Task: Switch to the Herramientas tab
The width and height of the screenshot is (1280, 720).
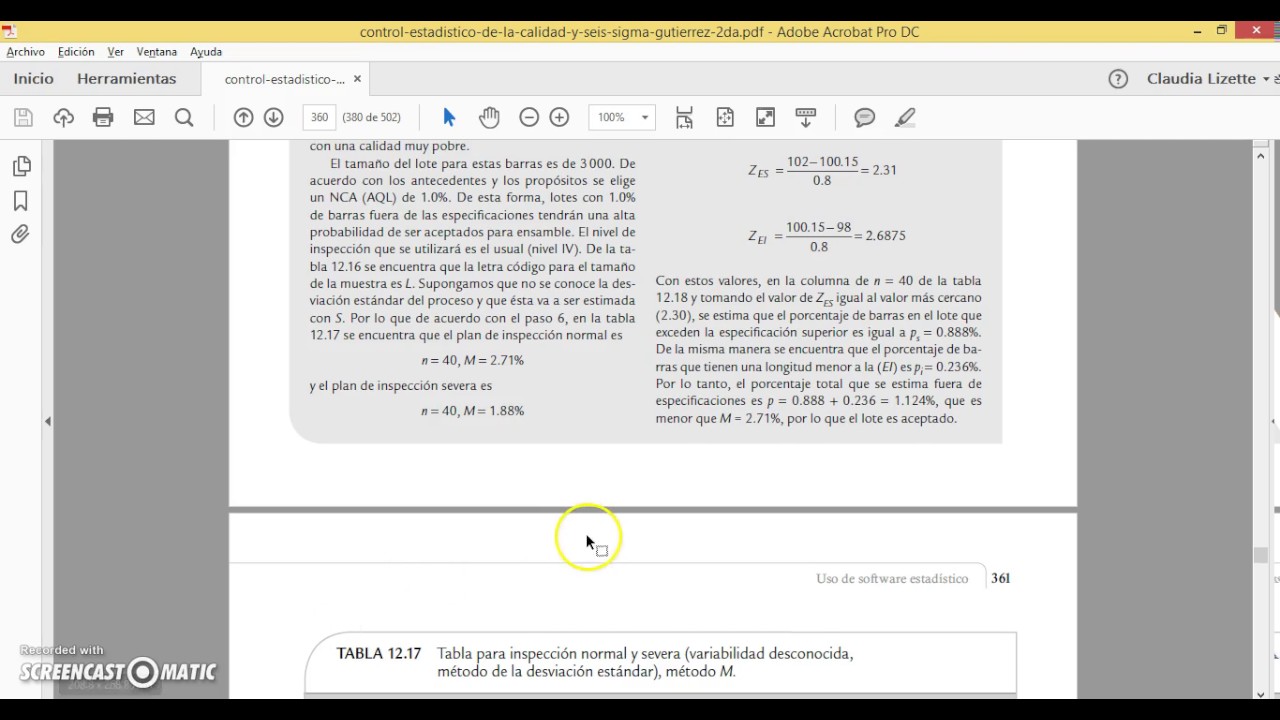Action: (x=126, y=79)
